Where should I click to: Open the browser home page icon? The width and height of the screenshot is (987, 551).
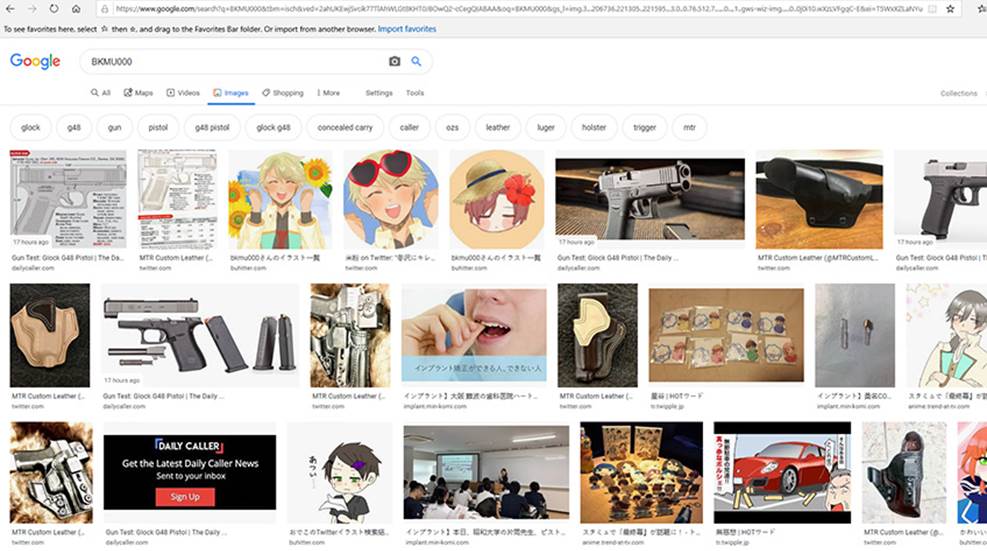pyautogui.click(x=76, y=9)
